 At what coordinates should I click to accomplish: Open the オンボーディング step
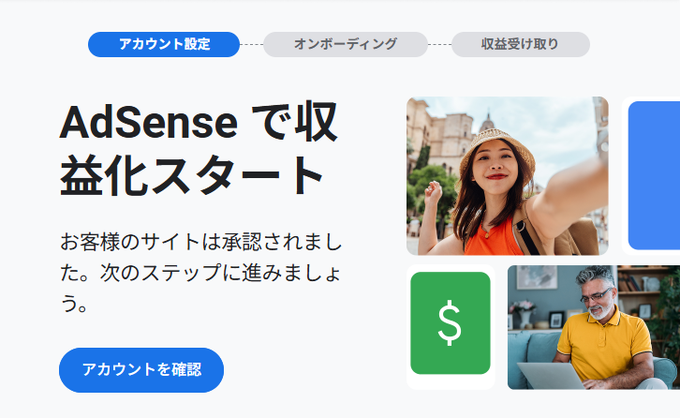[345, 44]
